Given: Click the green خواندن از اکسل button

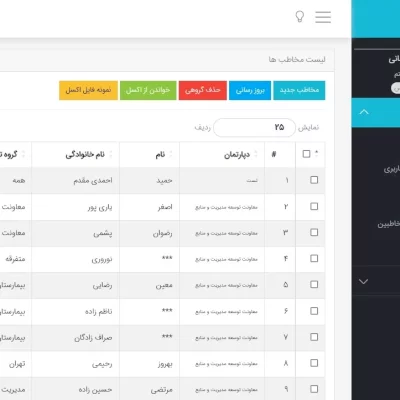Looking at the screenshot, I should point(148,90).
